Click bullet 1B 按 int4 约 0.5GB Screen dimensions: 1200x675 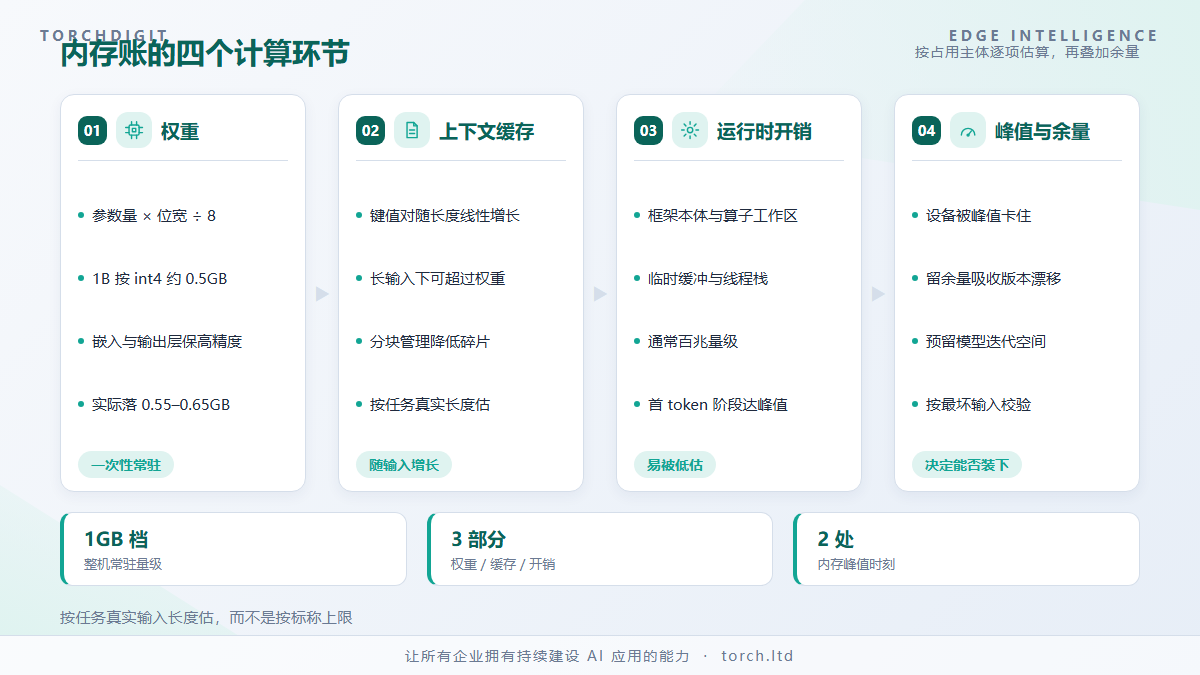click(160, 279)
